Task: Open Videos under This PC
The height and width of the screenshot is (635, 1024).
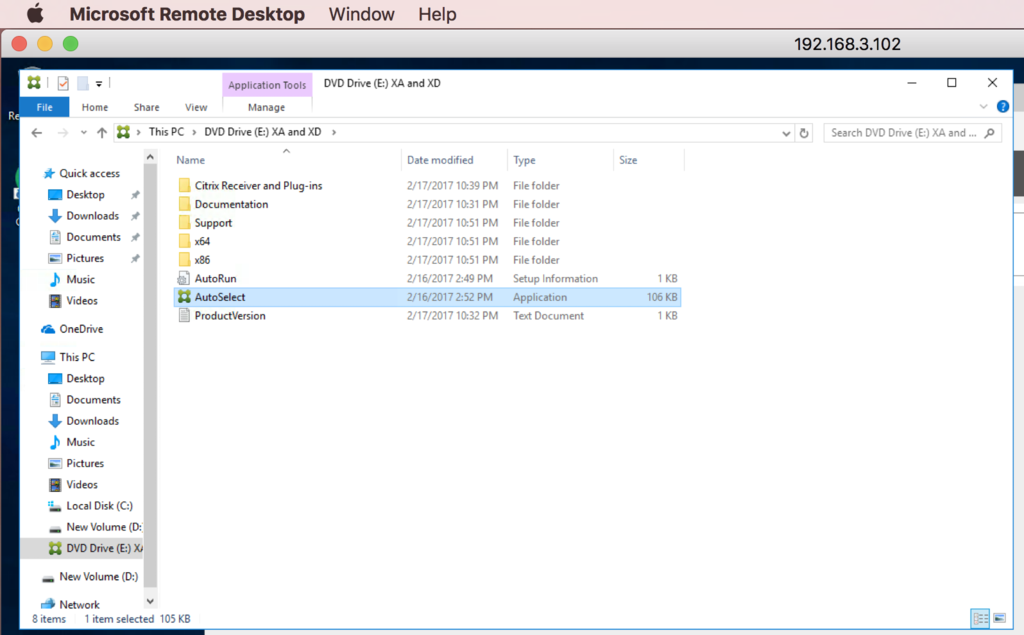Action: 82,485
